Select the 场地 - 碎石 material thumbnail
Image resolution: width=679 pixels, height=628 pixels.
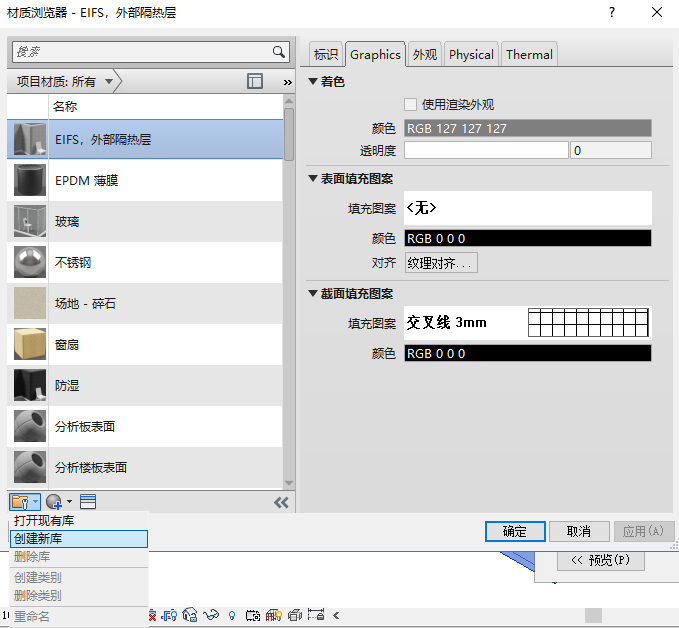pos(29,303)
